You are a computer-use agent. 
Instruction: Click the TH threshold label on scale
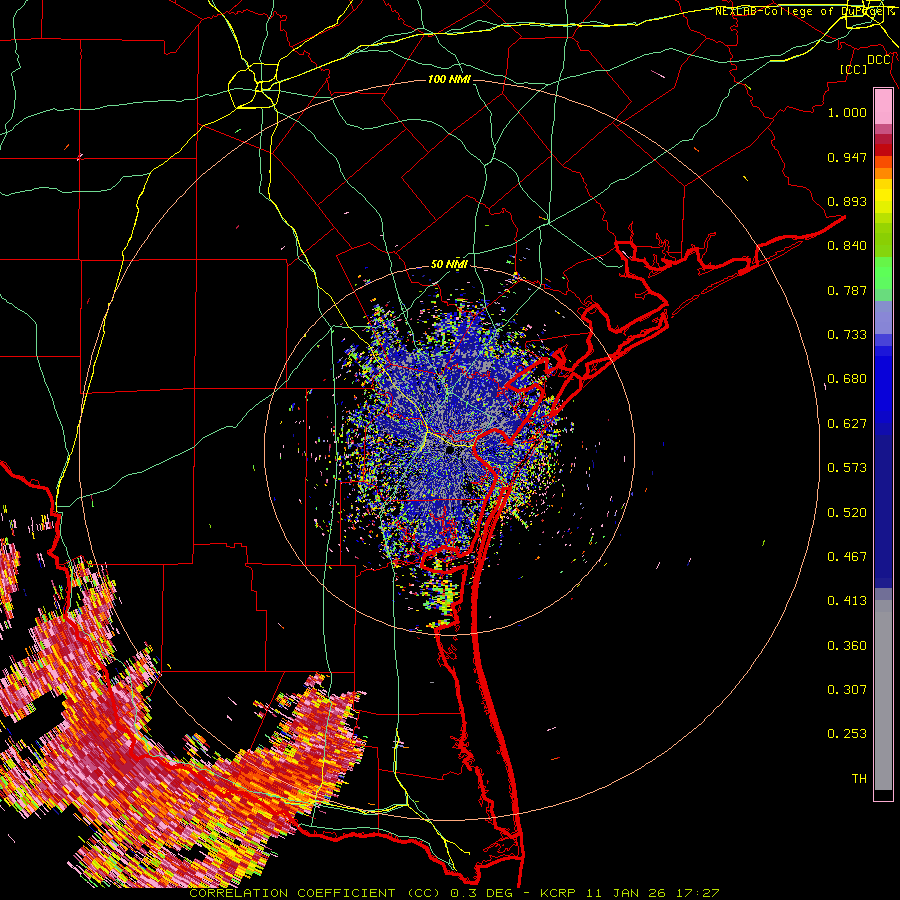(x=859, y=779)
